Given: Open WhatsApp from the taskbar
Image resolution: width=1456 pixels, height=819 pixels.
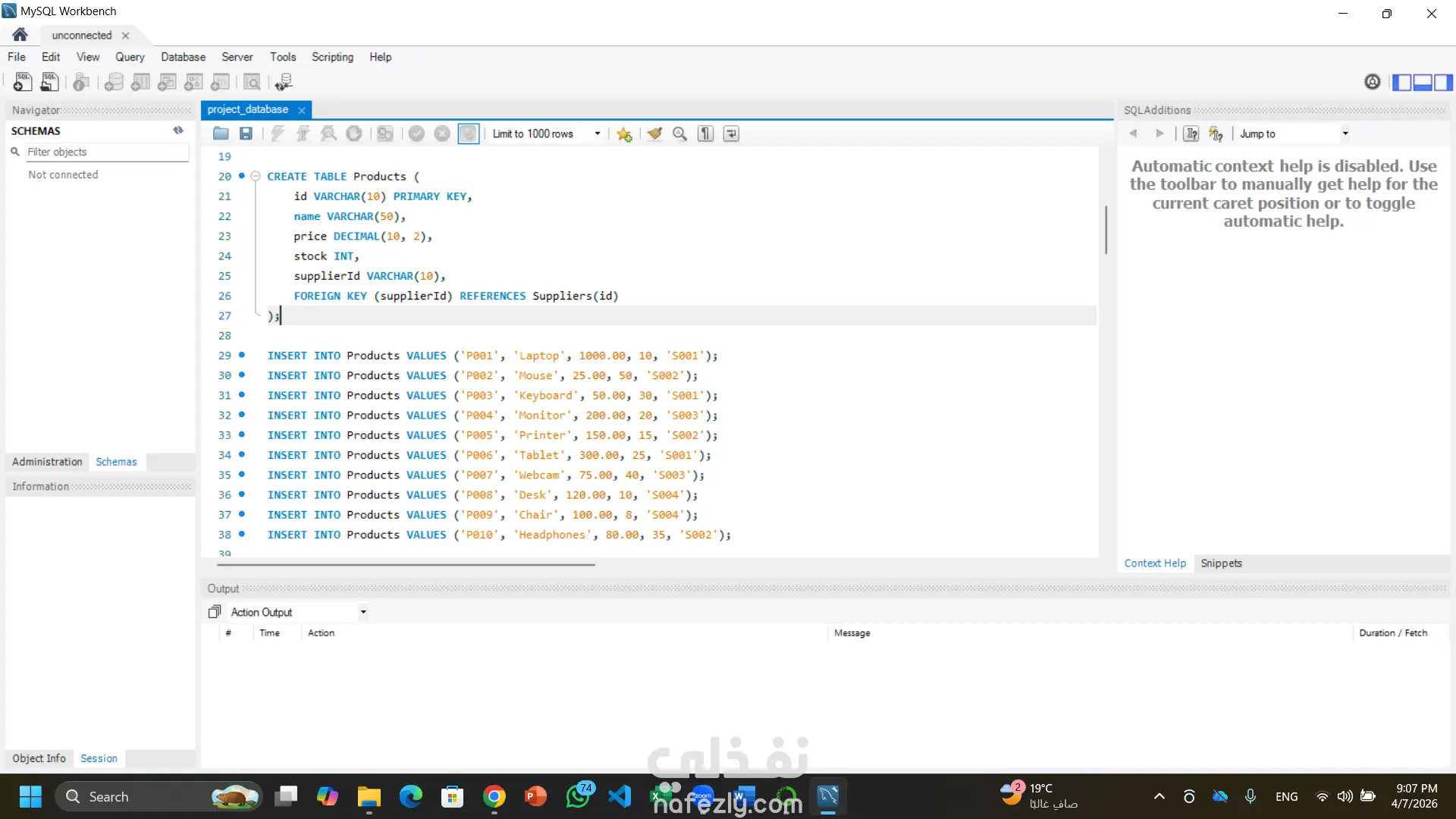Looking at the screenshot, I should click(x=579, y=796).
